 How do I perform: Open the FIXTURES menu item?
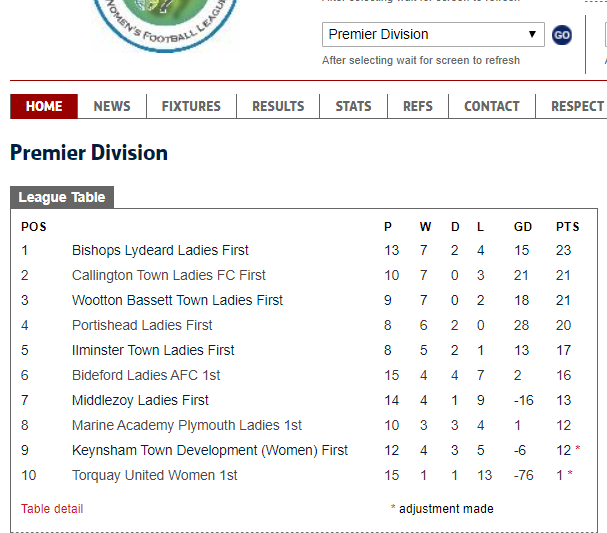[191, 106]
